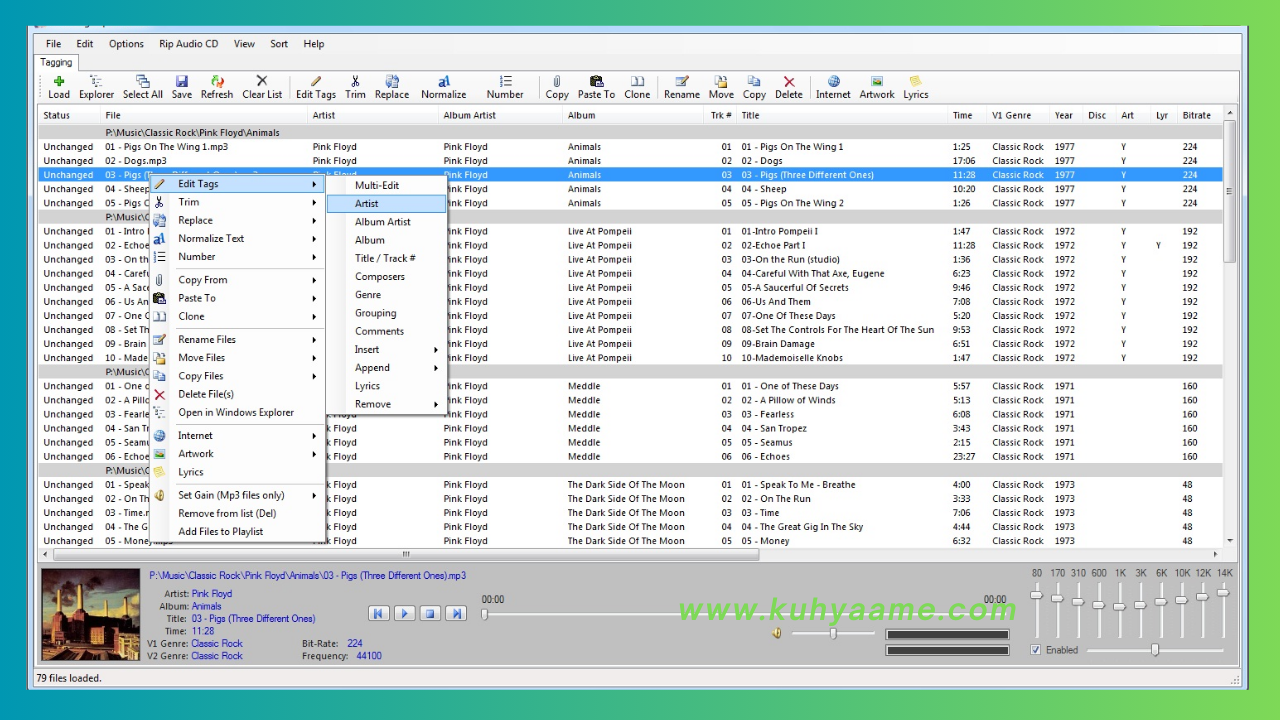Expand the Rename Files submenu
The width and height of the screenshot is (1280, 720).
point(238,340)
